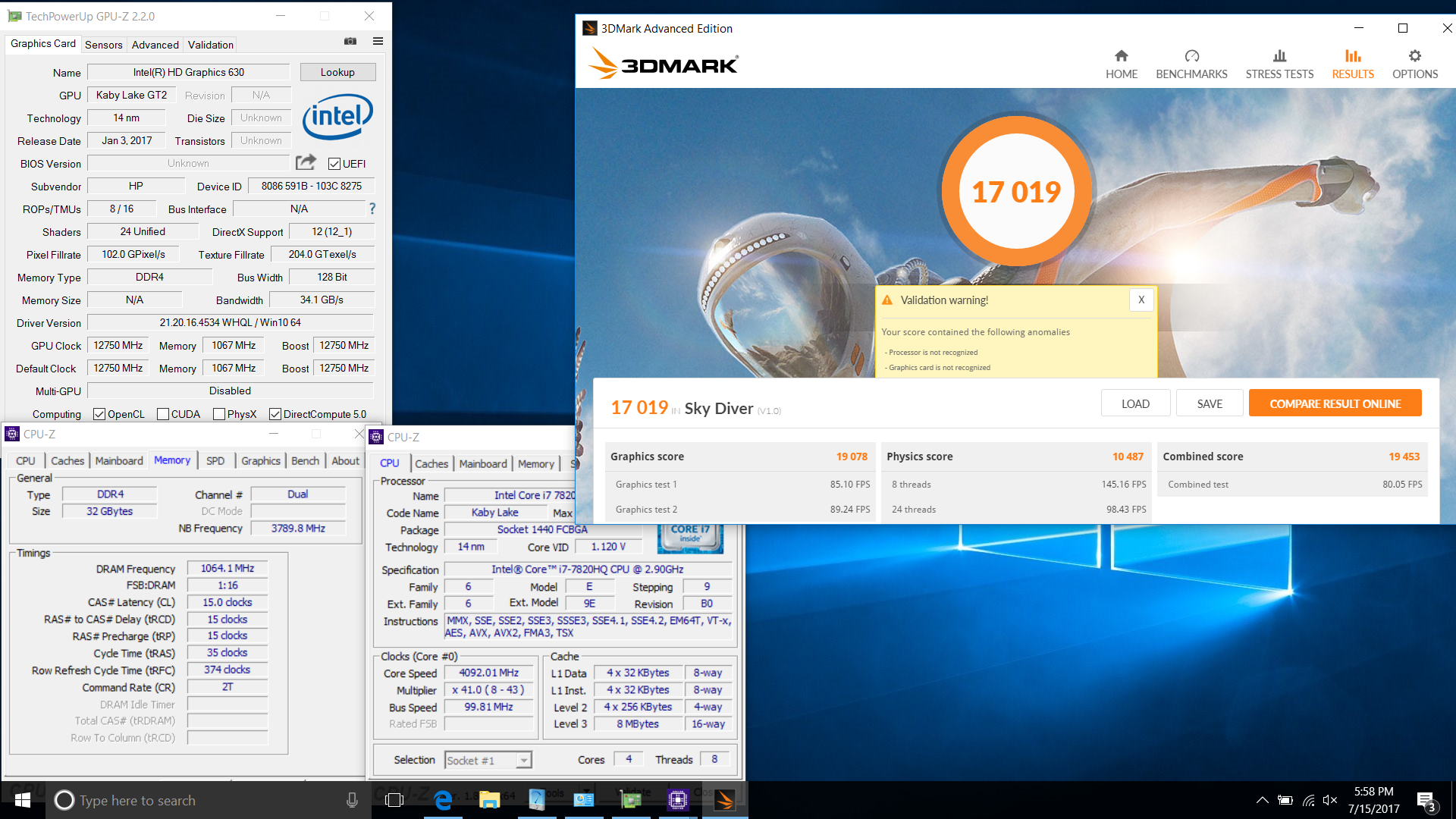Switch to Validation tab in GPU-Z
This screenshot has height=819, width=1456.
pyautogui.click(x=211, y=45)
